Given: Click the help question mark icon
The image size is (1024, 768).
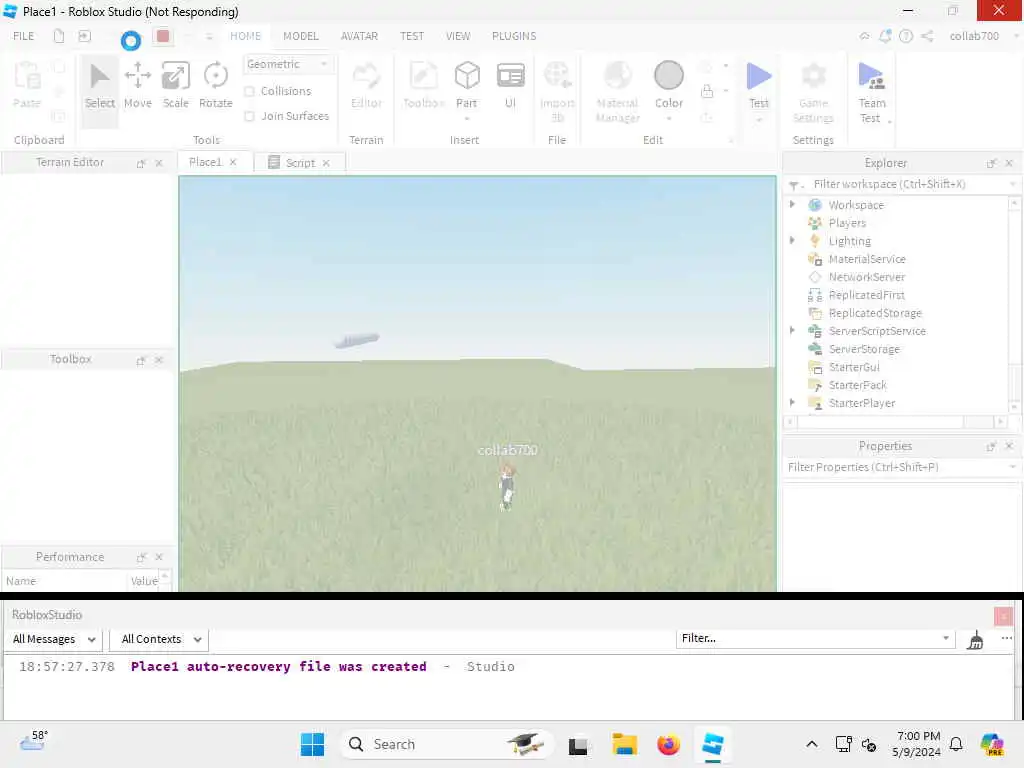Looking at the screenshot, I should [906, 37].
